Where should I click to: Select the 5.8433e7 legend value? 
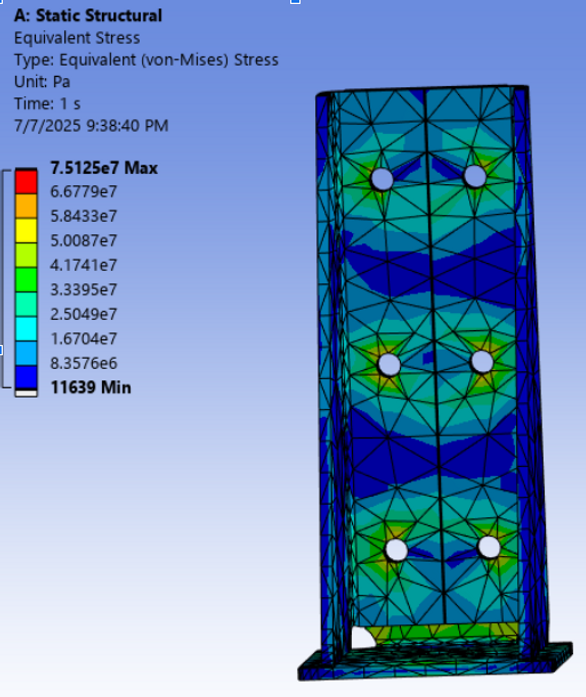pyautogui.click(x=84, y=216)
